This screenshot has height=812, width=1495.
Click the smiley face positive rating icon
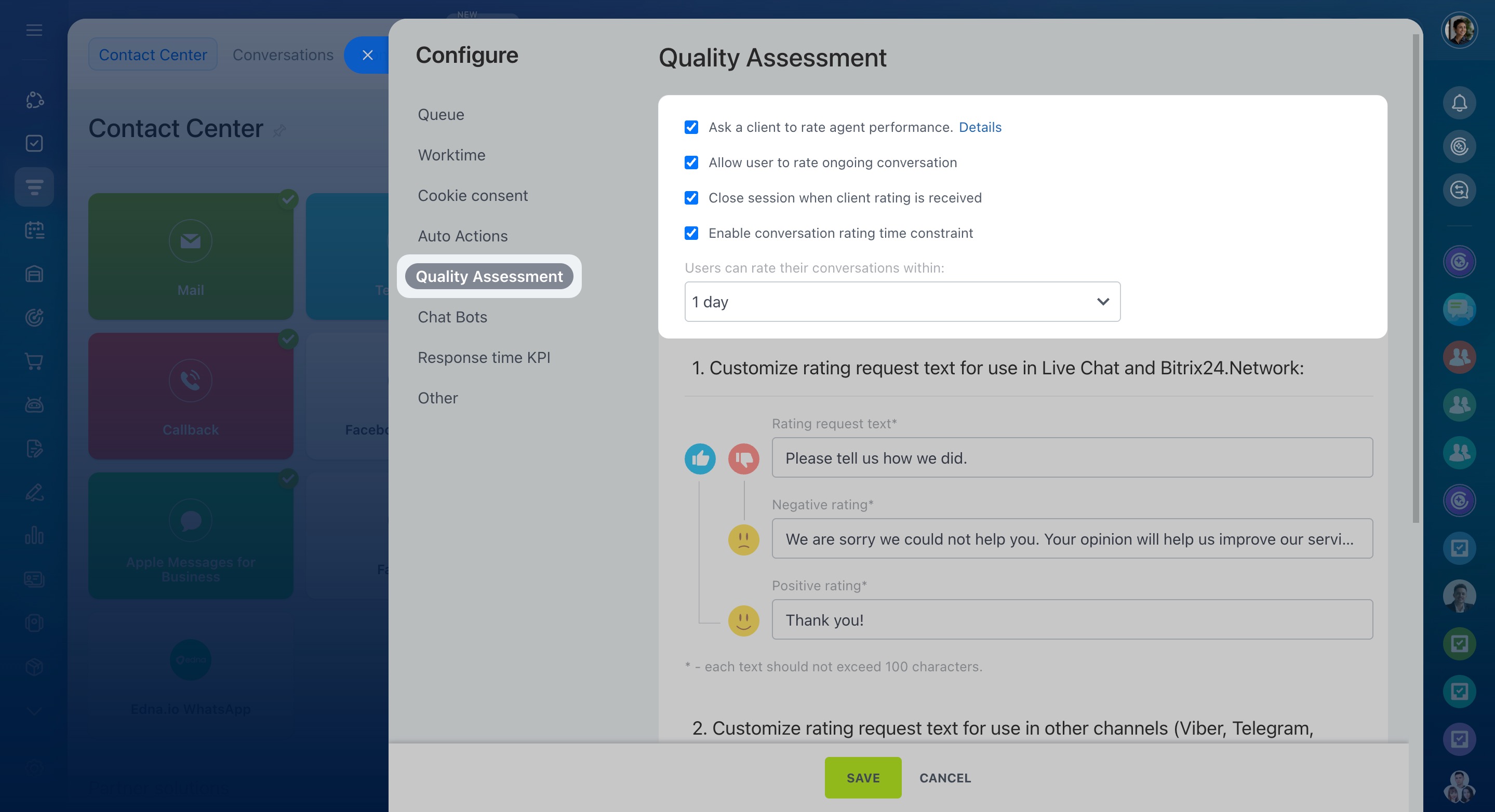[743, 621]
